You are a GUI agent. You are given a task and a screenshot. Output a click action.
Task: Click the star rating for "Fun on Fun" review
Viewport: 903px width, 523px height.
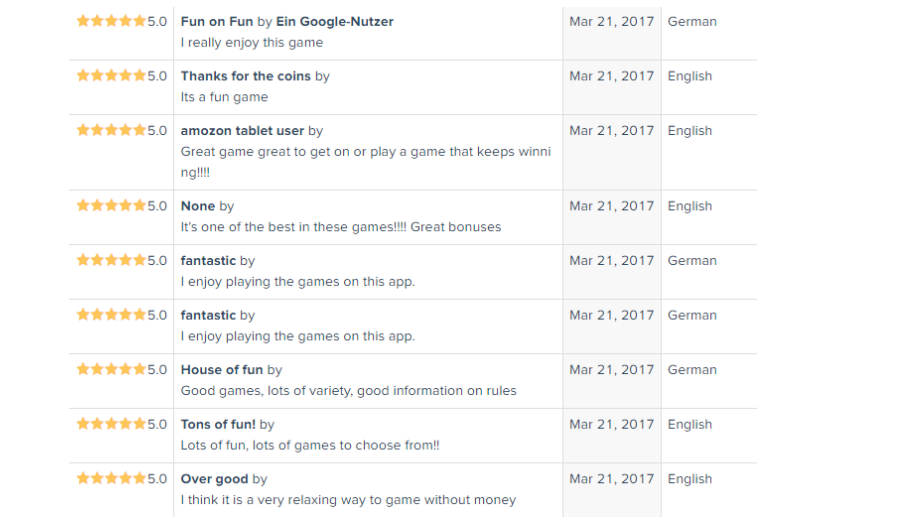tap(111, 22)
